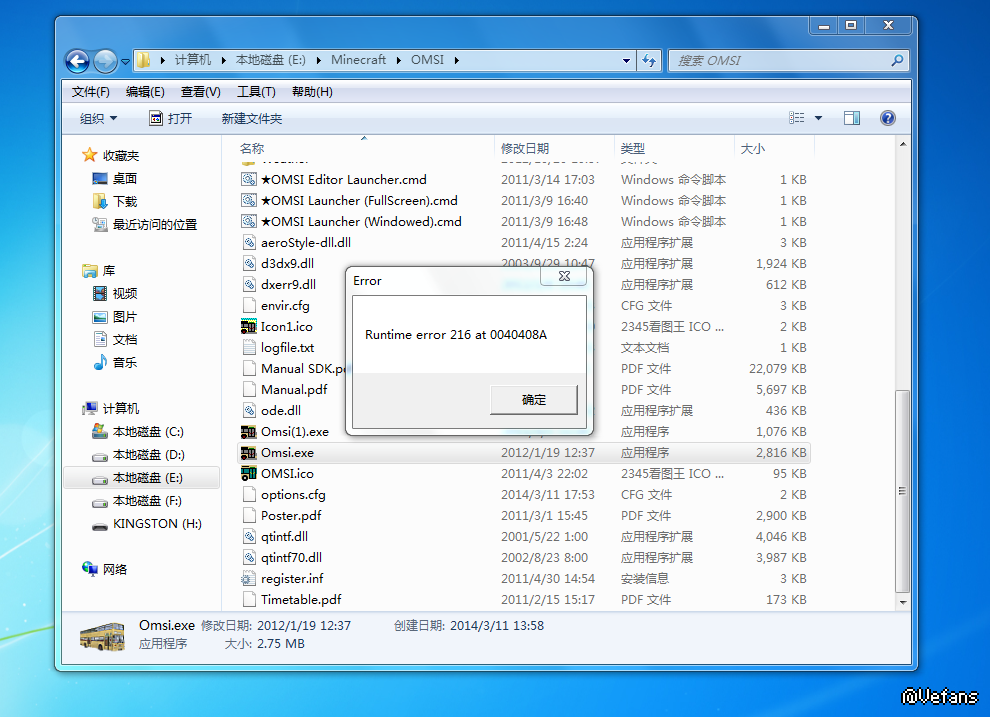Close the Error dialog with X
The width and height of the screenshot is (990, 717).
pos(564,276)
